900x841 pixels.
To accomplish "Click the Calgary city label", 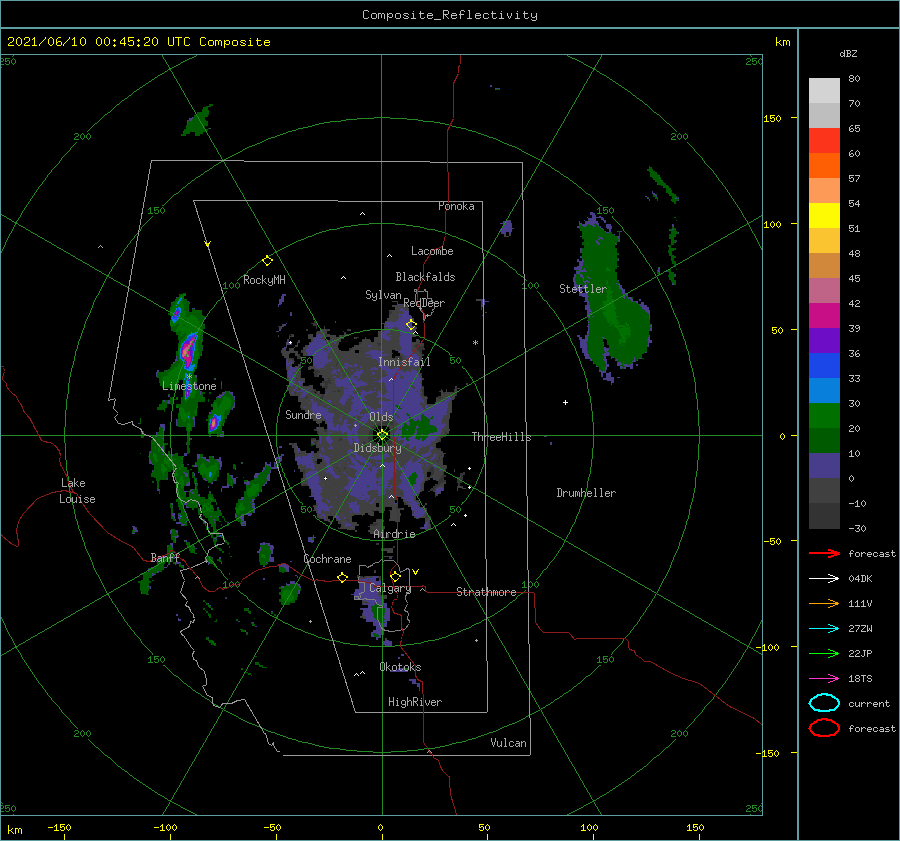I will point(390,588).
